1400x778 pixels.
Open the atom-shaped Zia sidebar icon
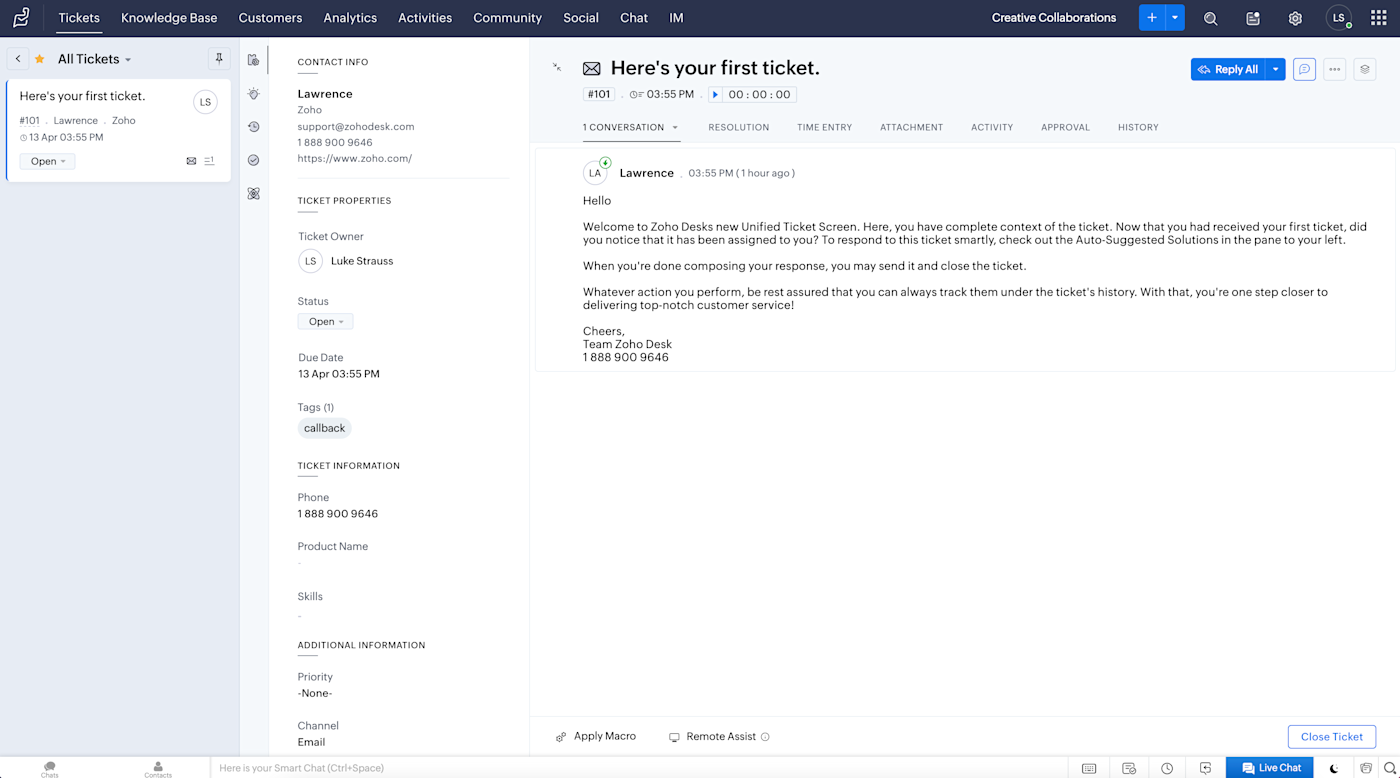click(x=253, y=193)
